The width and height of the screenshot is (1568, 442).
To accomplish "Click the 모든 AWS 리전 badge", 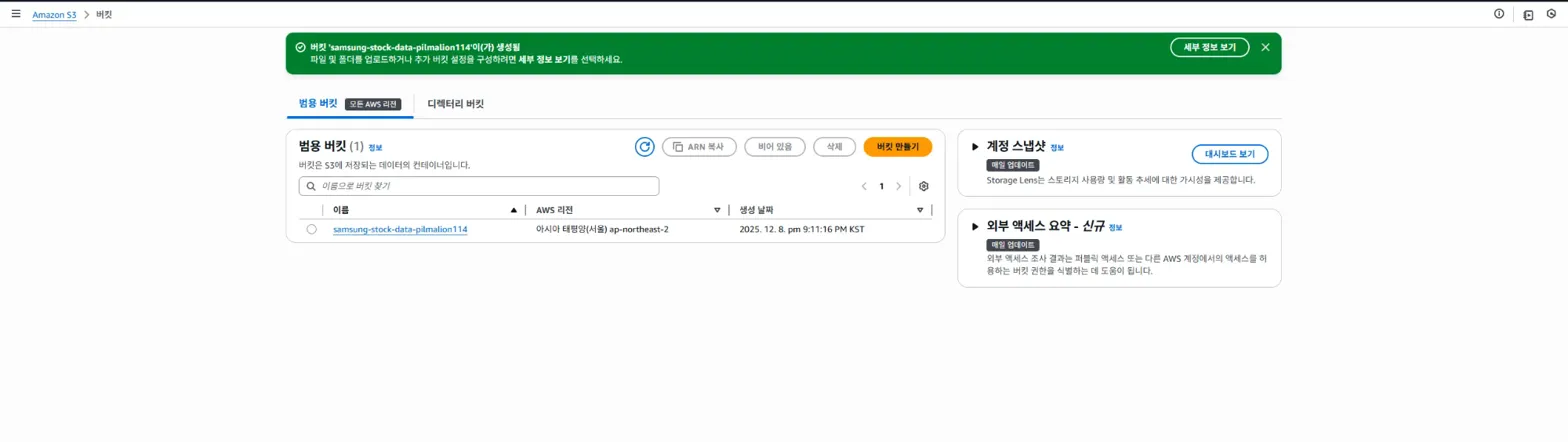I will pos(373,104).
